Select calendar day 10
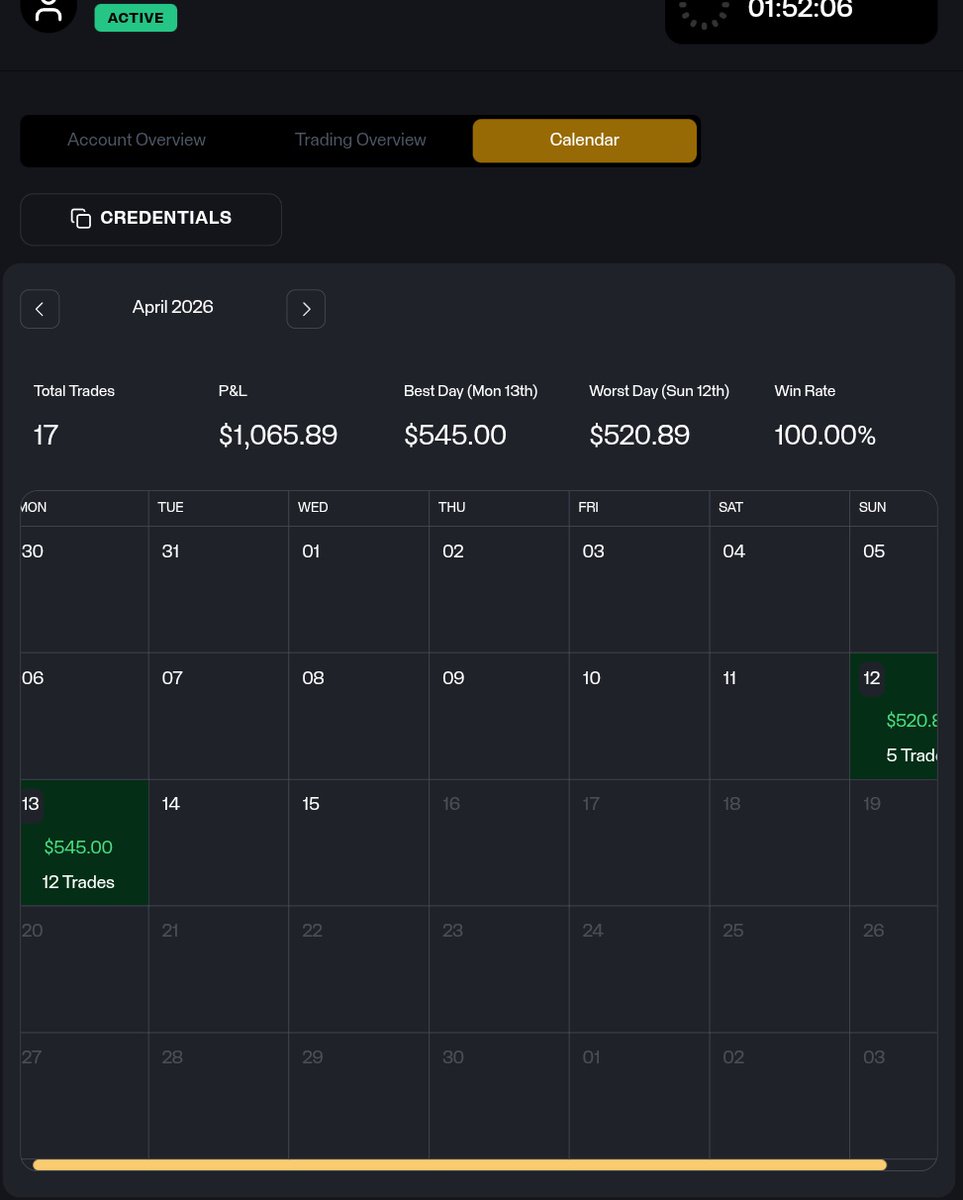 point(639,716)
